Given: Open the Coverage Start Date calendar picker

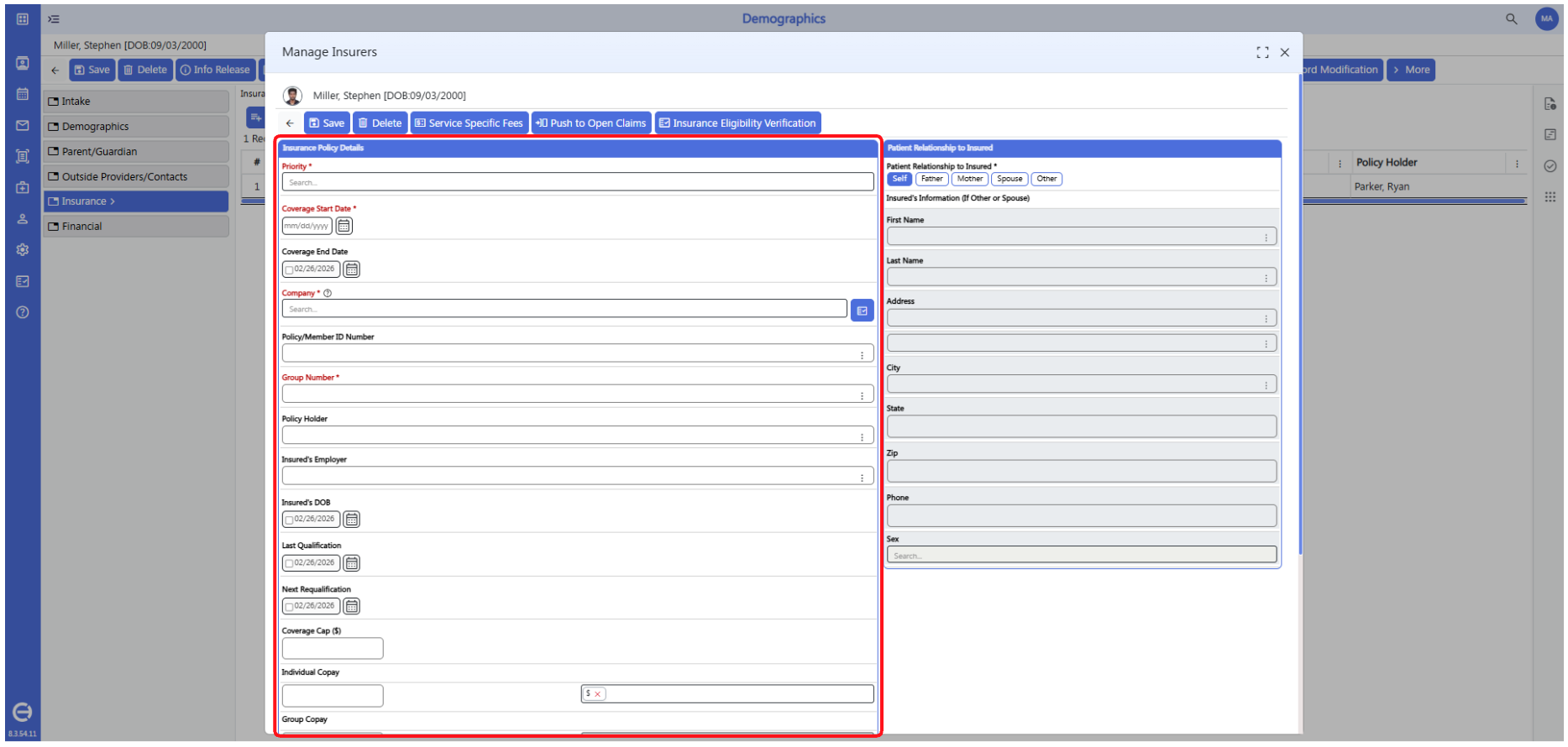Looking at the screenshot, I should (x=344, y=226).
